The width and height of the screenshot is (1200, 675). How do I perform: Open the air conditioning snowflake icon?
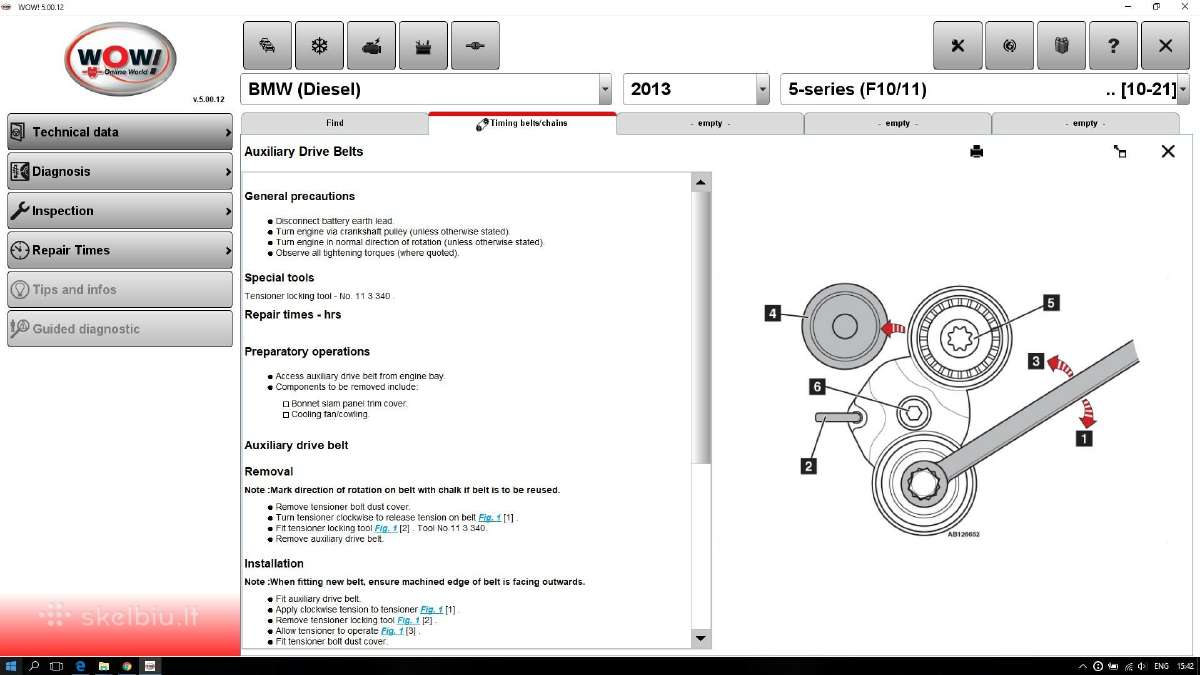(319, 46)
